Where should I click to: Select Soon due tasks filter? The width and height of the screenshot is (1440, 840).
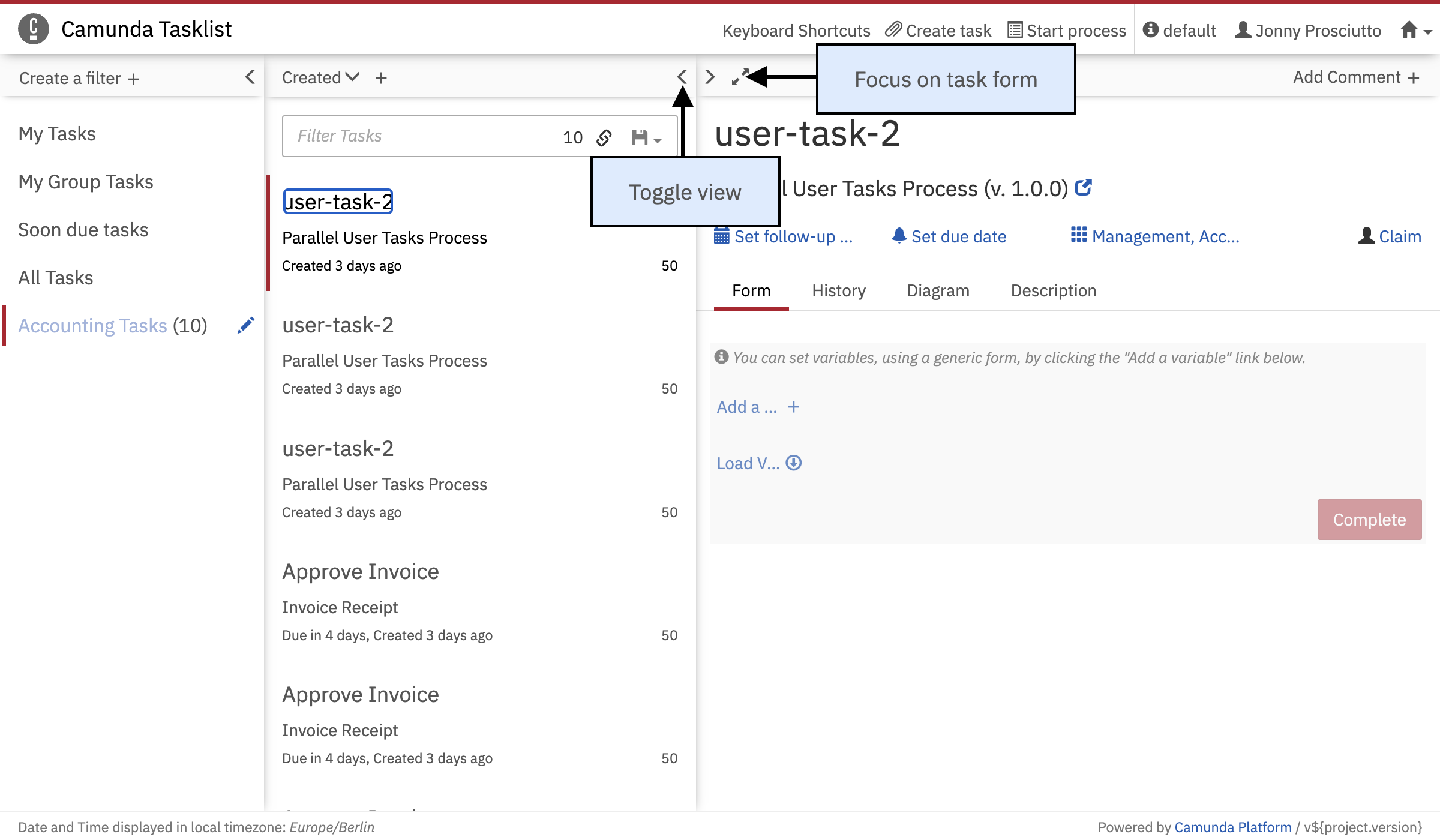[83, 230]
